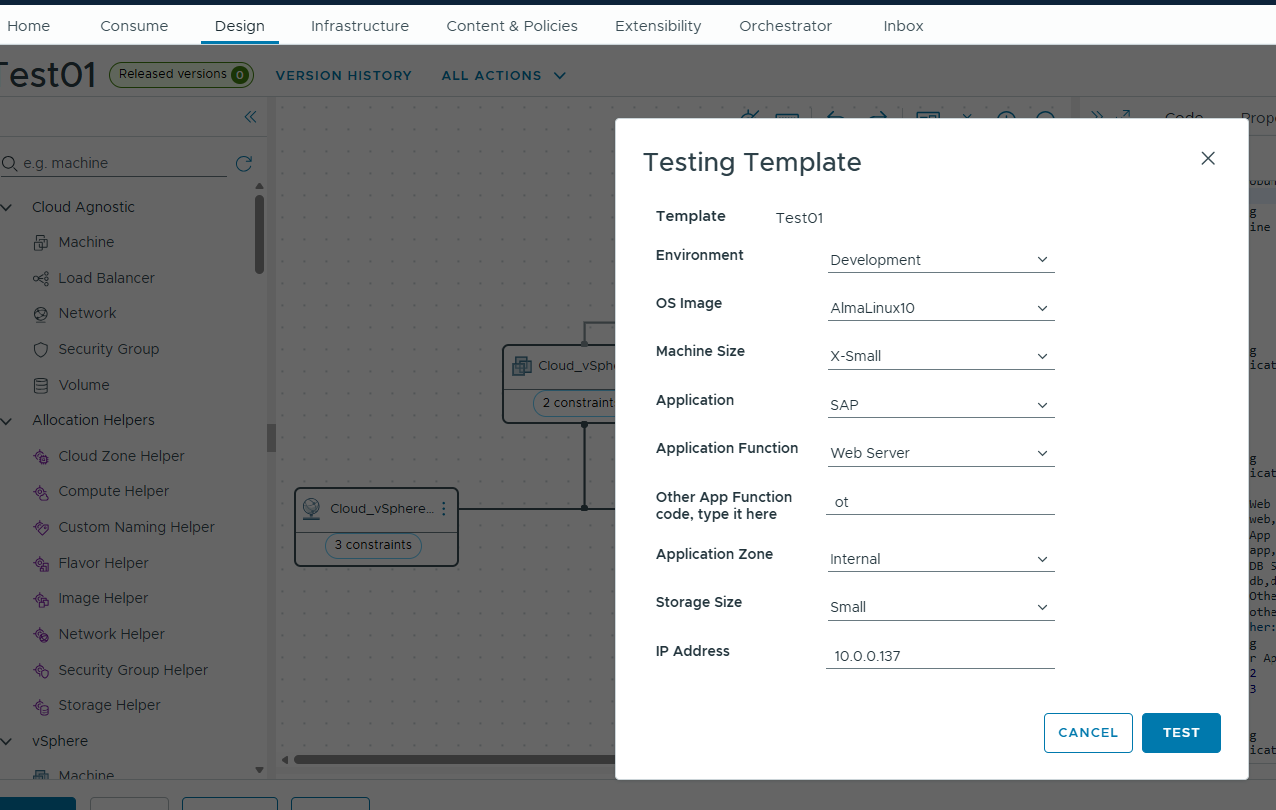Image resolution: width=1276 pixels, height=810 pixels.
Task: Select the Load Balancer resource icon
Action: pyautogui.click(x=41, y=278)
